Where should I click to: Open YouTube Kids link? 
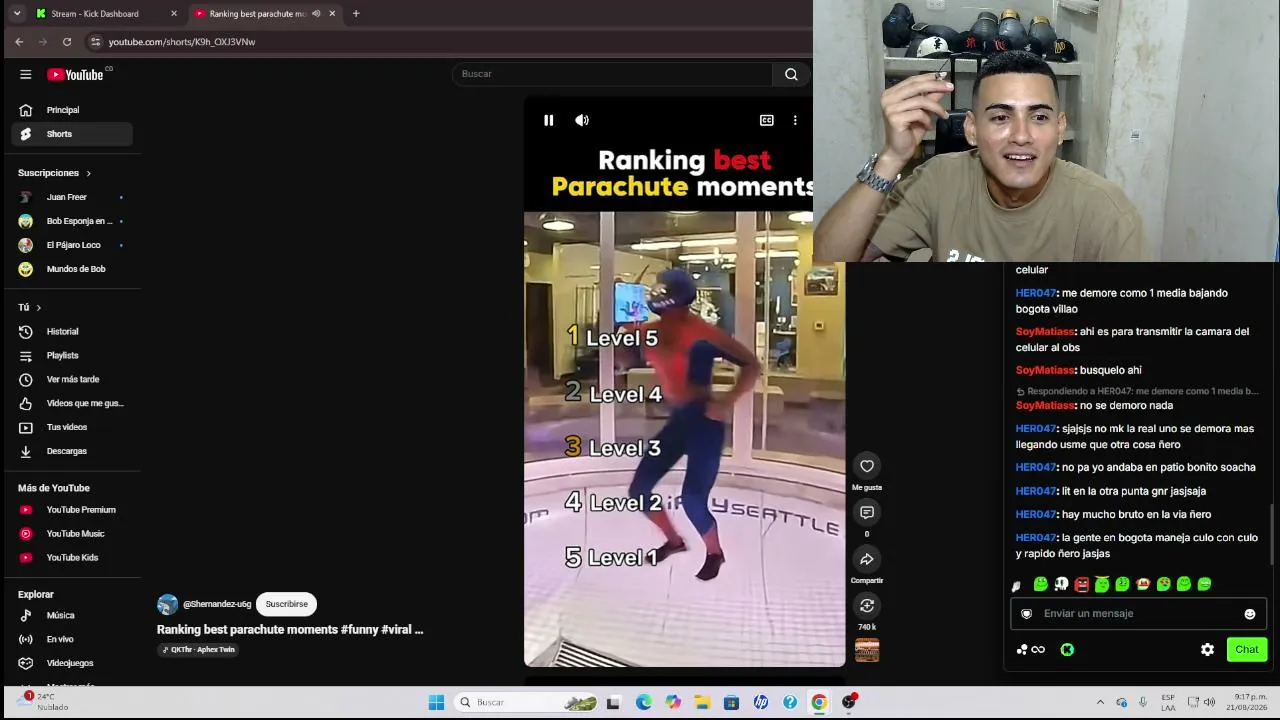click(72, 558)
